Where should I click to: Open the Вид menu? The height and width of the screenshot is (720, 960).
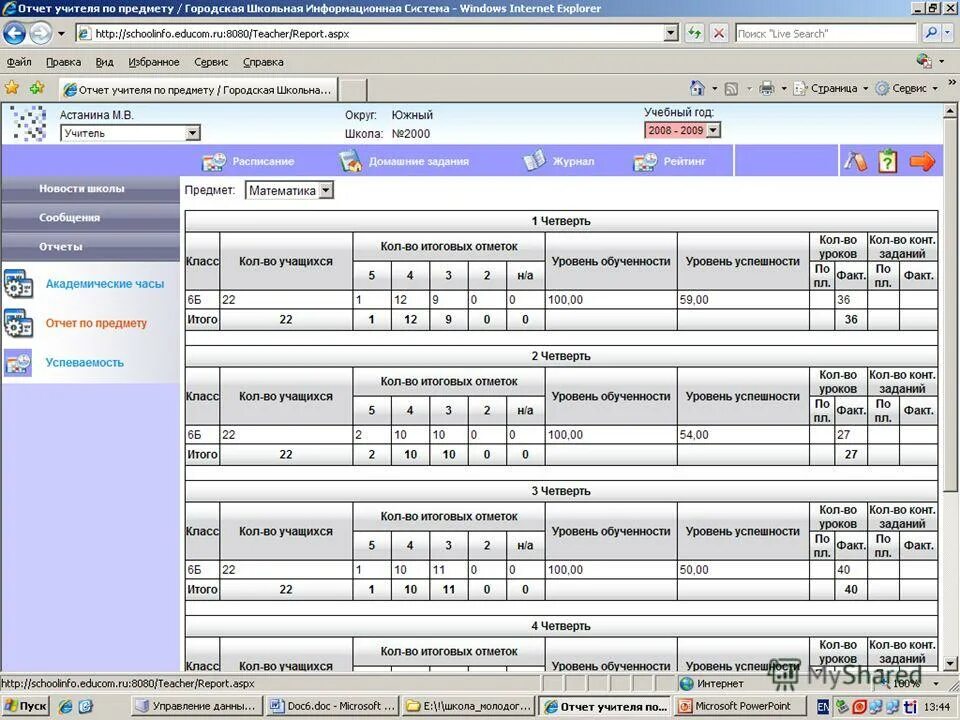coord(105,62)
